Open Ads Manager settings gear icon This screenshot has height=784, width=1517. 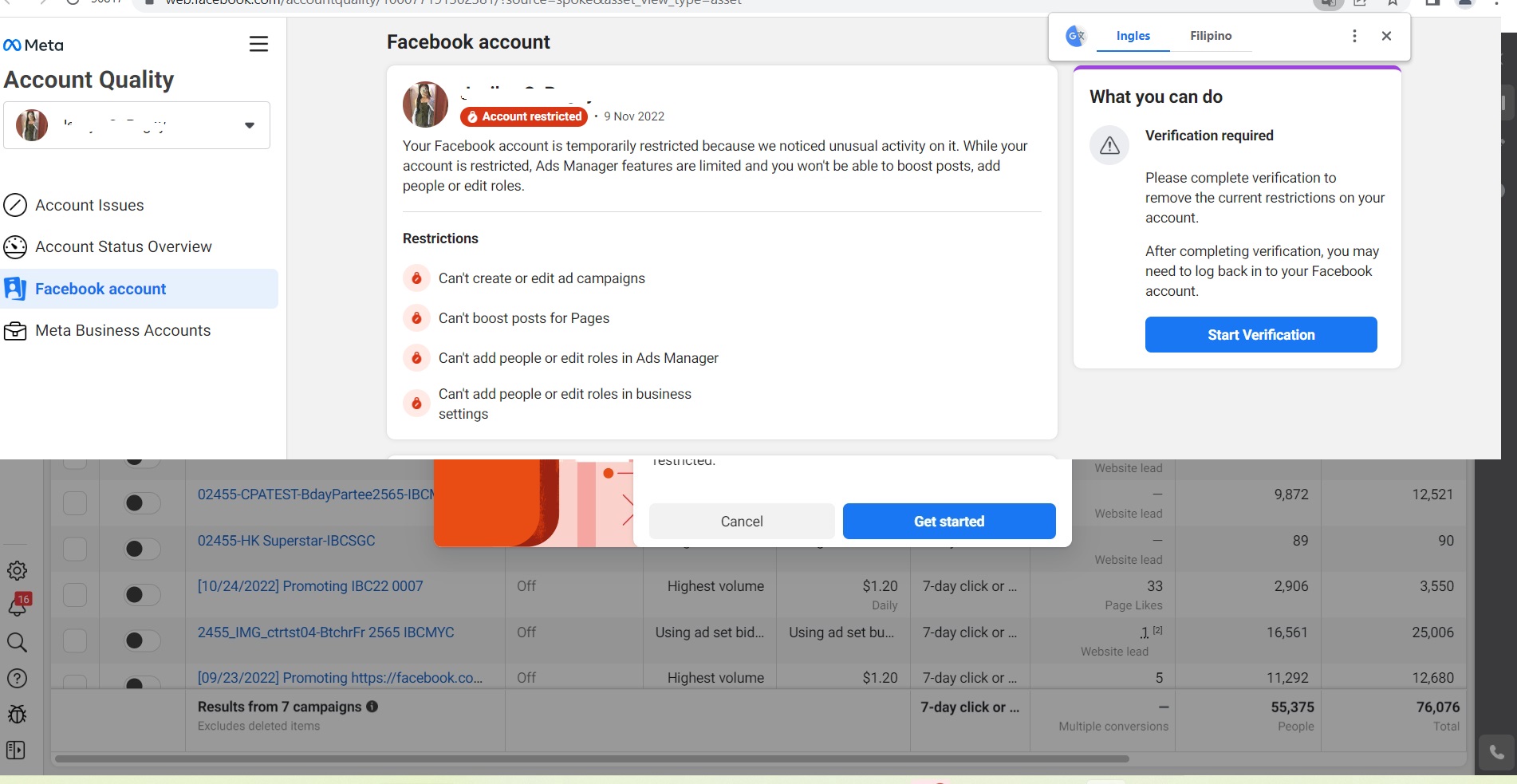pos(17,570)
